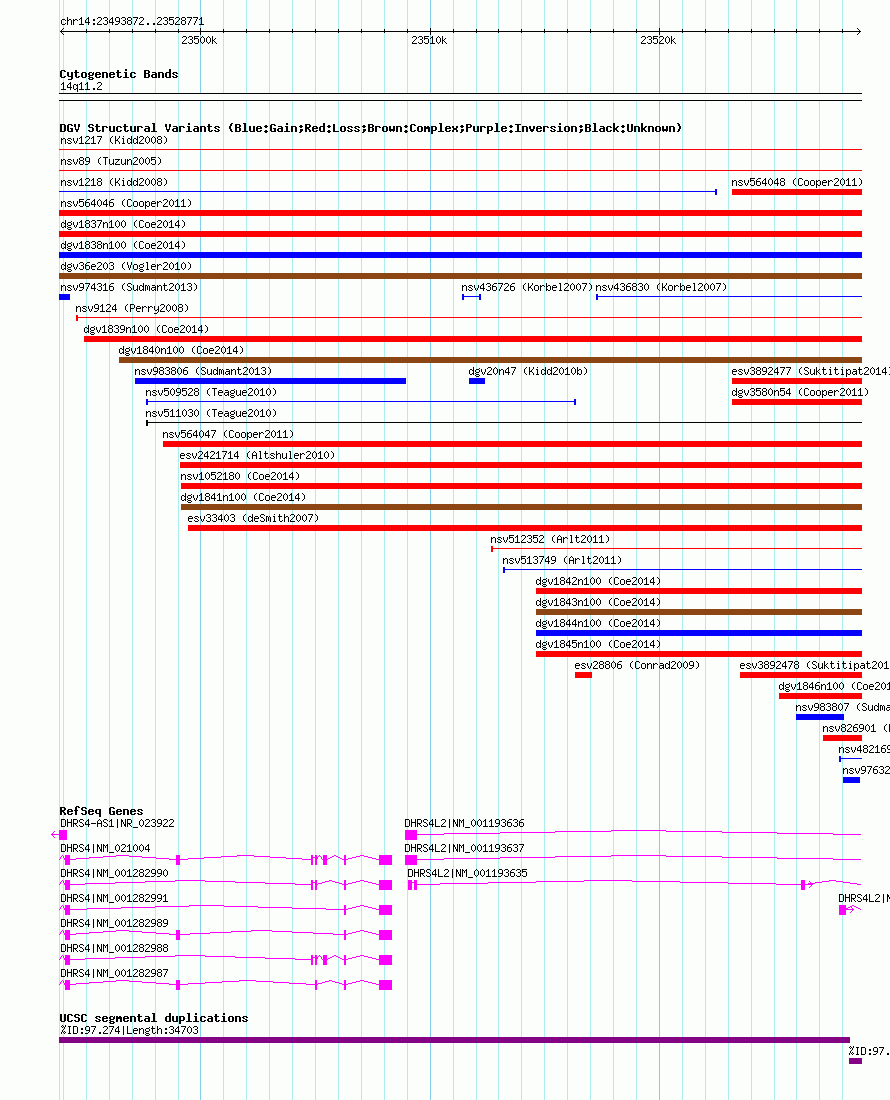Select the nsv564048 (Cooper2011) red bar

797,192
